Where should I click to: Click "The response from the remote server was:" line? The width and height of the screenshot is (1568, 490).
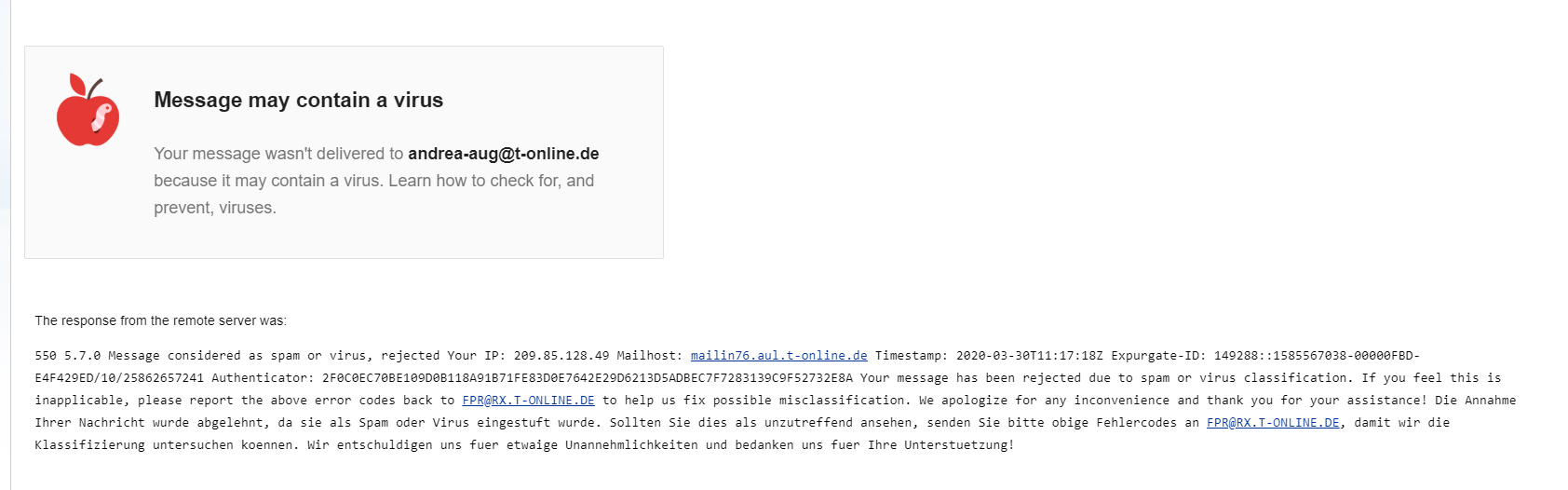tap(160, 320)
